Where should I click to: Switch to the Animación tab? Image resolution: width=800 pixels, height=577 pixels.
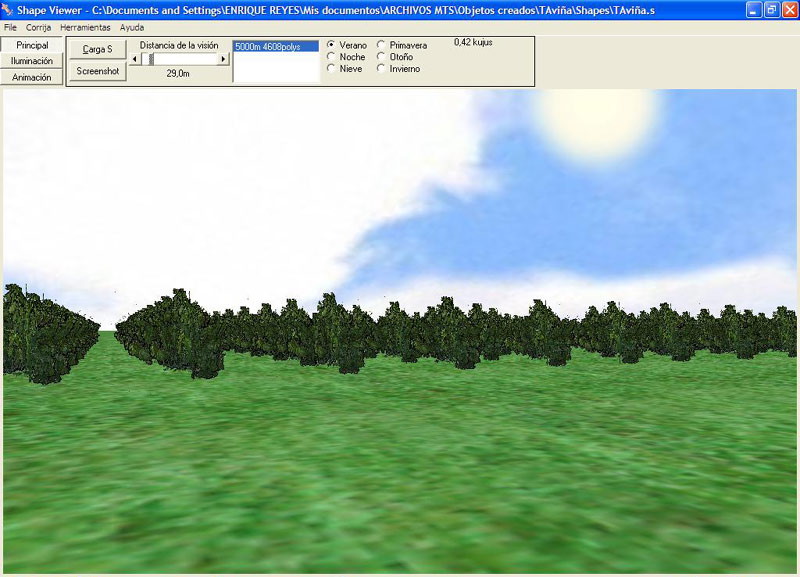coord(32,77)
